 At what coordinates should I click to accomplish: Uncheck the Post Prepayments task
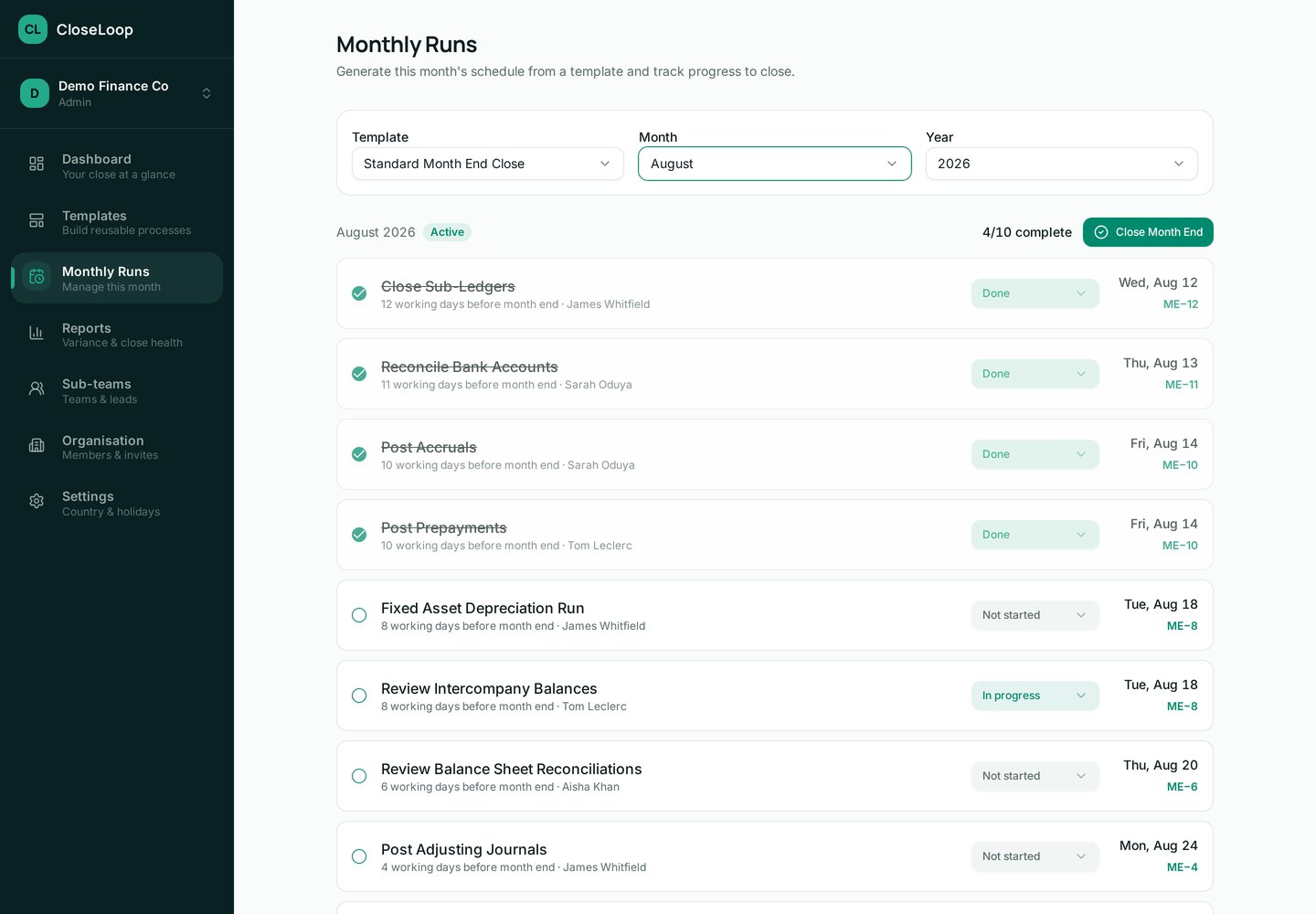pos(359,535)
